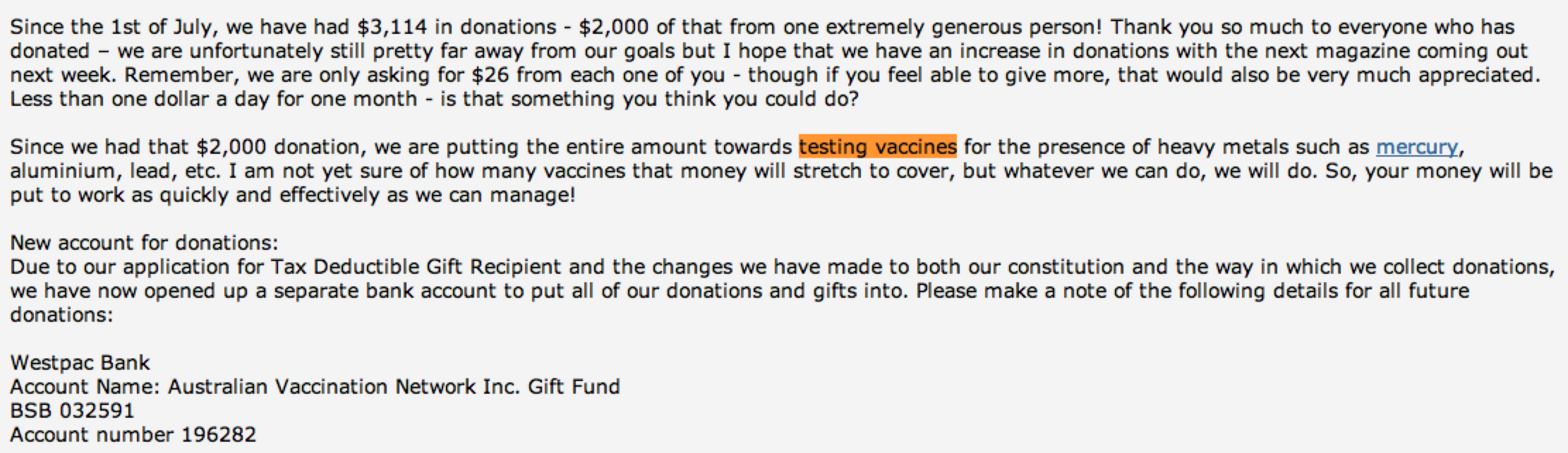
Task: Click the account number 196282
Action: [218, 434]
